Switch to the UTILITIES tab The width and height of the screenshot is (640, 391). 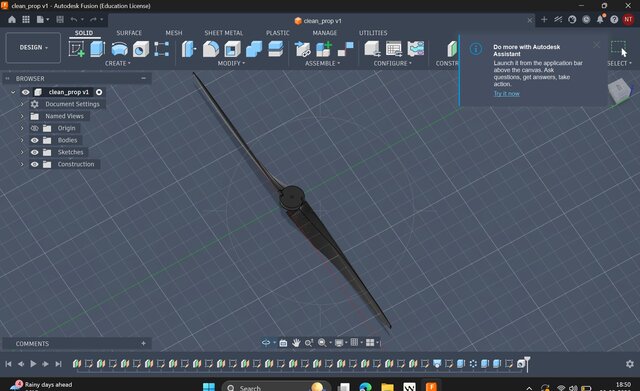(x=373, y=33)
